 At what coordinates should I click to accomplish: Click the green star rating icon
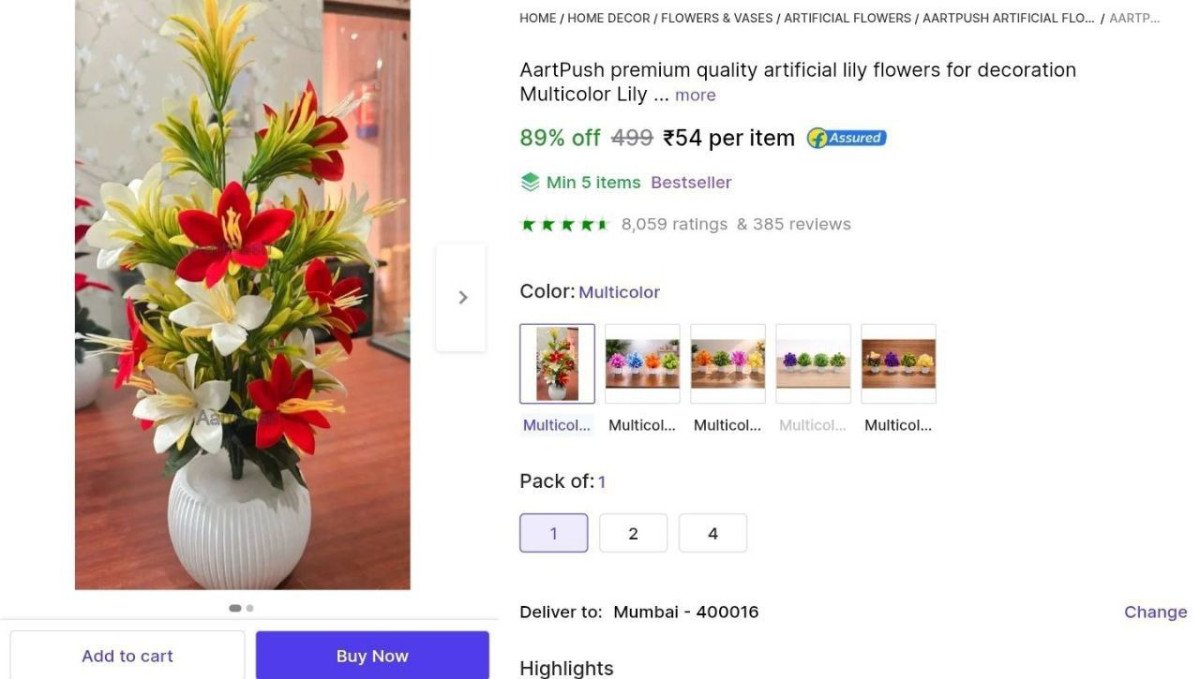(x=563, y=223)
